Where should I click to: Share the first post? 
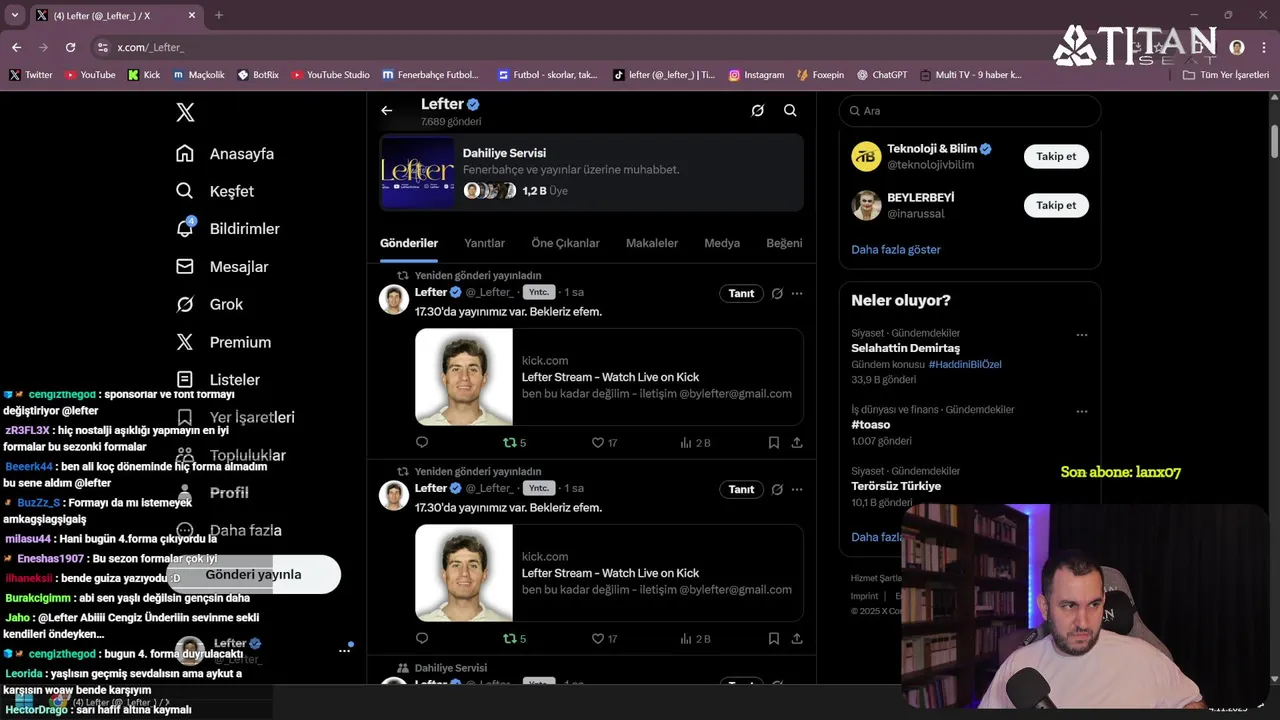click(x=797, y=442)
